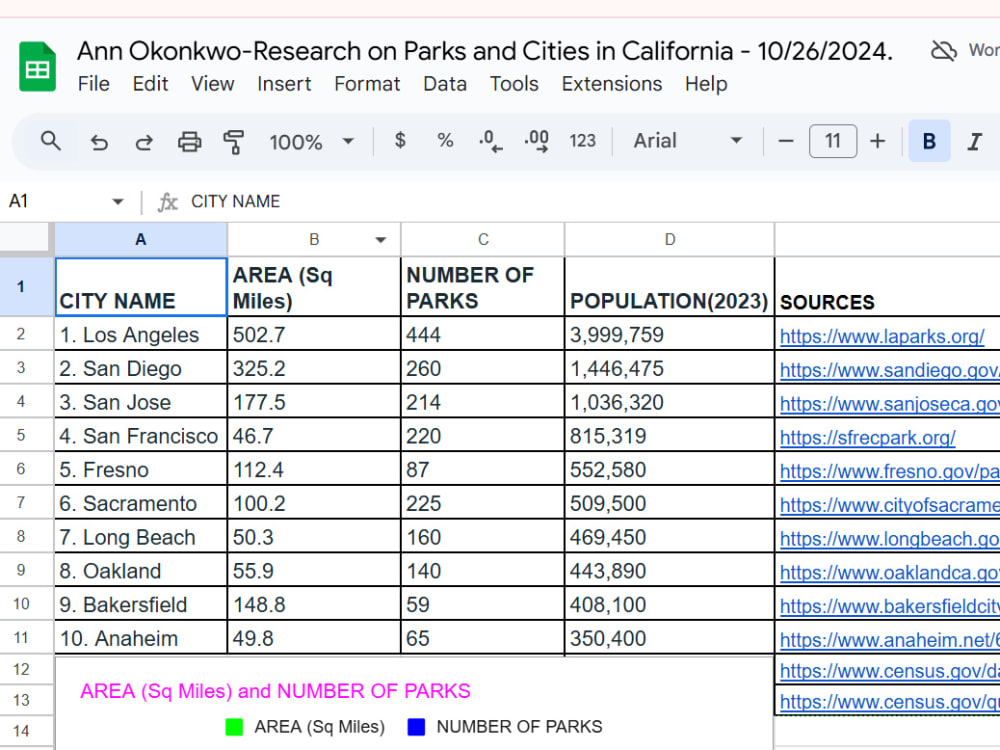Open column B dropdown arrow
Screen dimensions: 1000x750
click(x=381, y=240)
